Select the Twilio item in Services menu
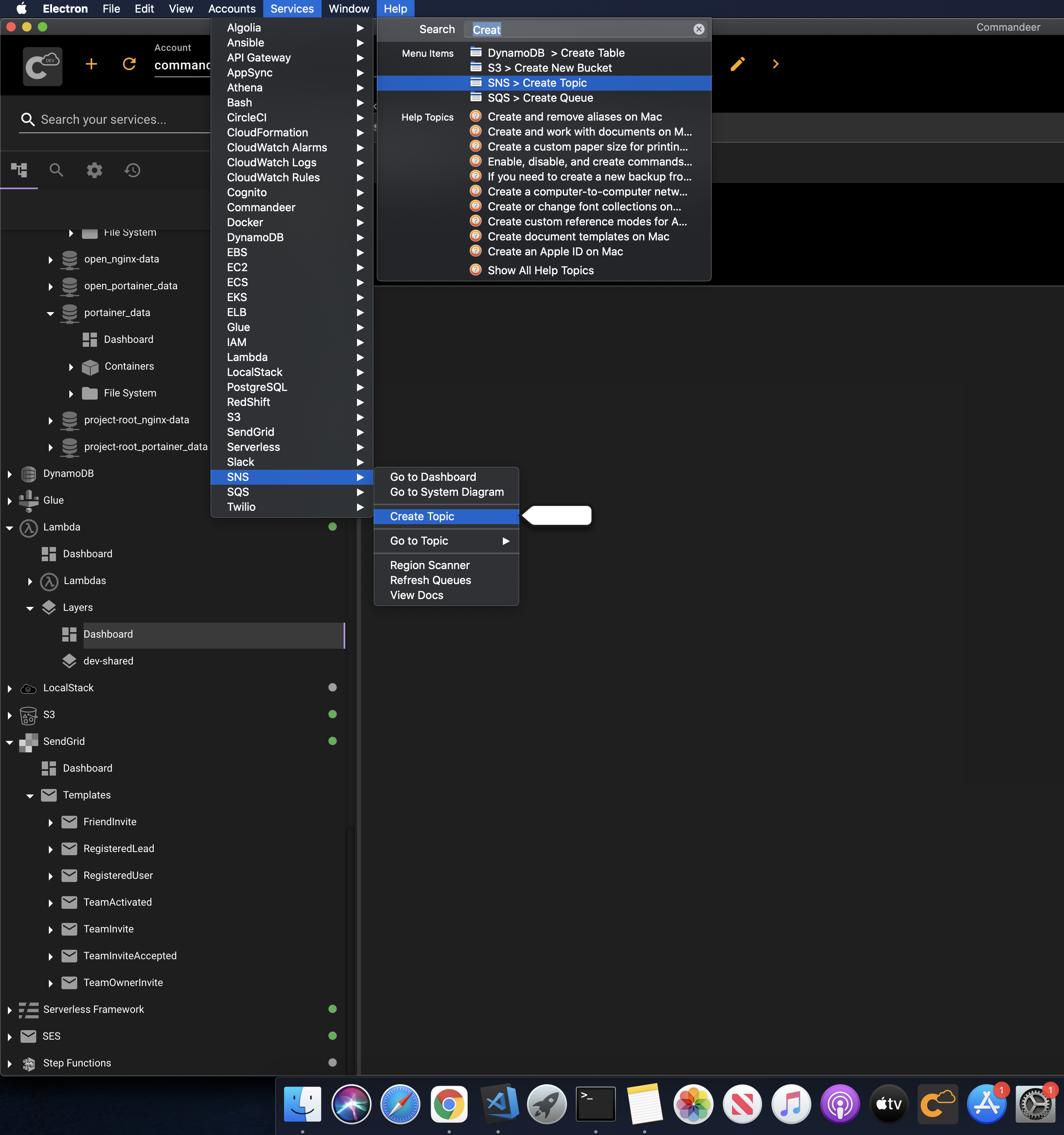The image size is (1064, 1135). pos(292,507)
